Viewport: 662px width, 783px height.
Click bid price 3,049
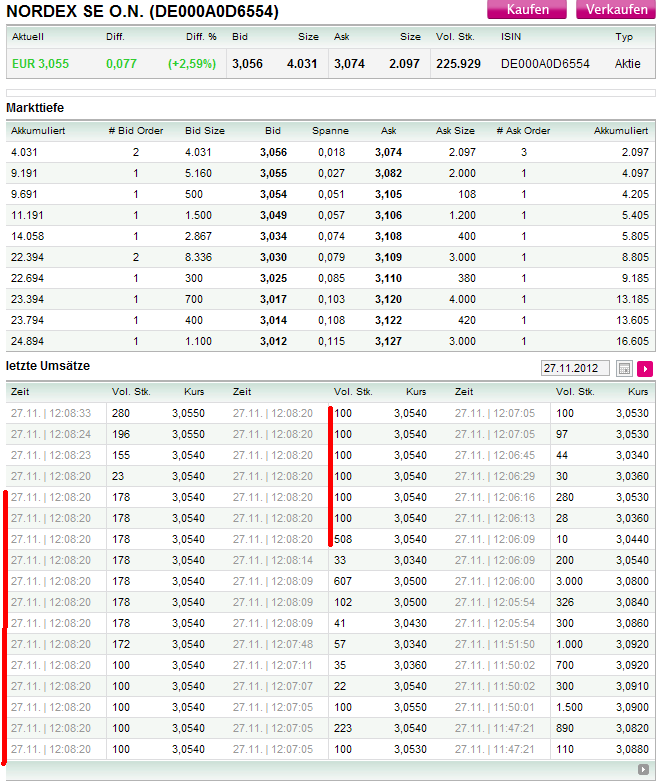point(273,215)
